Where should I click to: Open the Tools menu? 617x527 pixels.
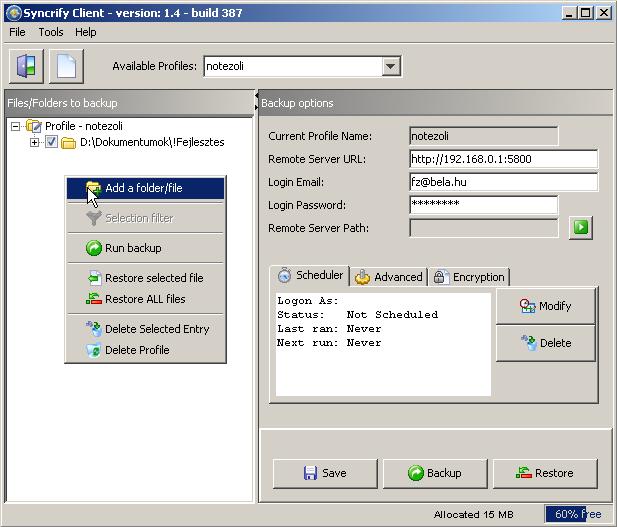click(51, 32)
